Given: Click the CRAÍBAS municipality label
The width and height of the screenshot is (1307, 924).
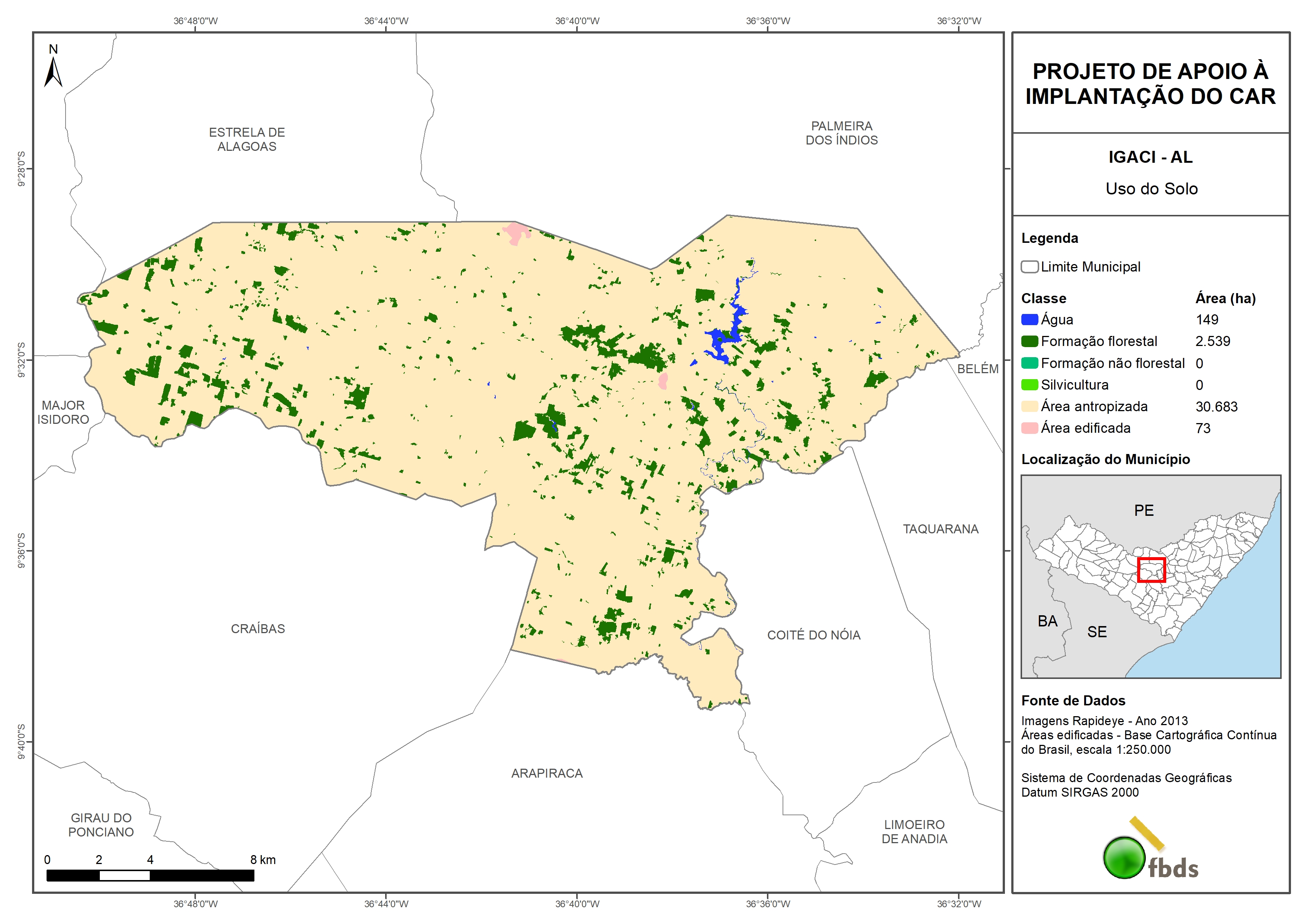Looking at the screenshot, I should [258, 629].
